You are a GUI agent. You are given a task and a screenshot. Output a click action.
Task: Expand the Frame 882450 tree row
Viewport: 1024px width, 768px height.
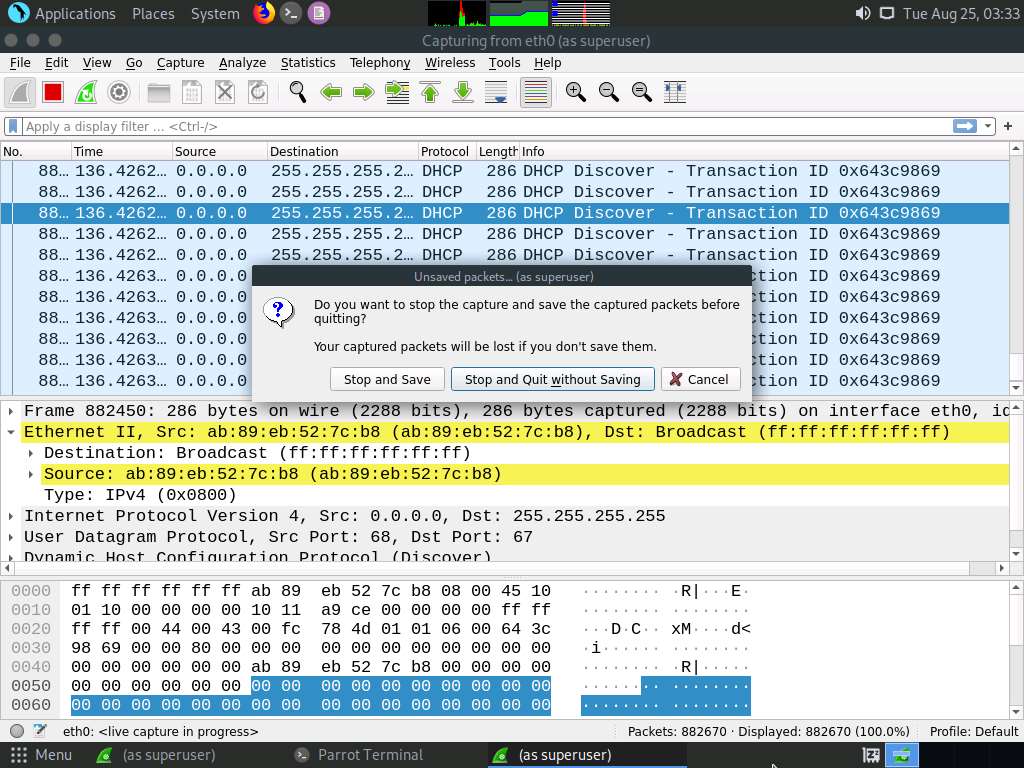click(x=10, y=411)
